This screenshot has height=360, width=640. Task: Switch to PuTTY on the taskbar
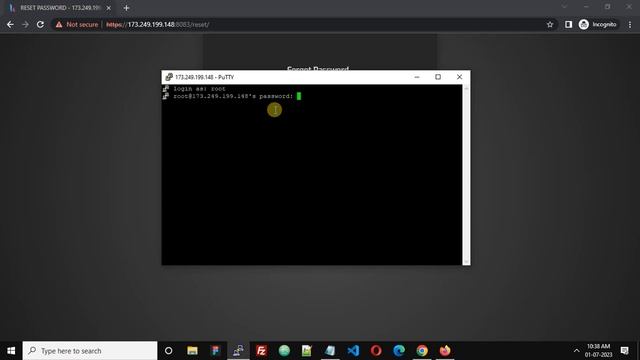(238, 351)
